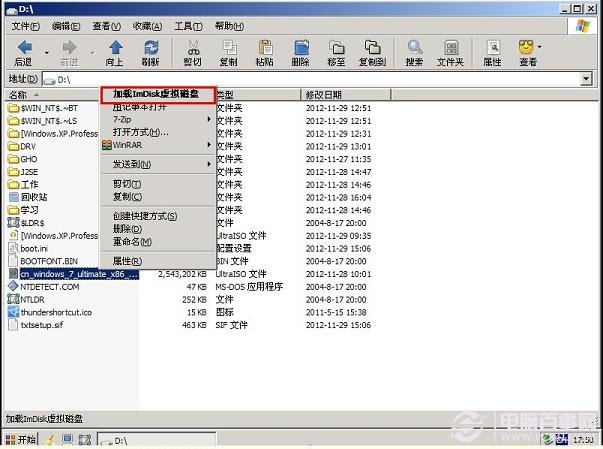Choose 加载ImDisk虚拟磁盘 in context menu
Image resolution: width=603 pixels, height=449 pixels.
(x=158, y=95)
